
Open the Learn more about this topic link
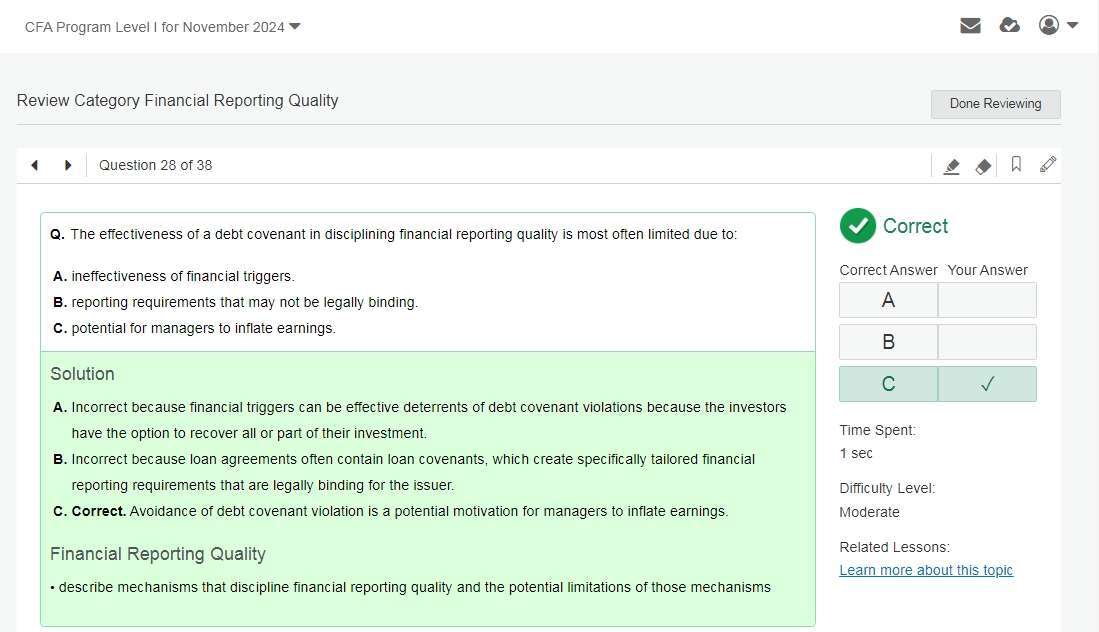coord(926,570)
